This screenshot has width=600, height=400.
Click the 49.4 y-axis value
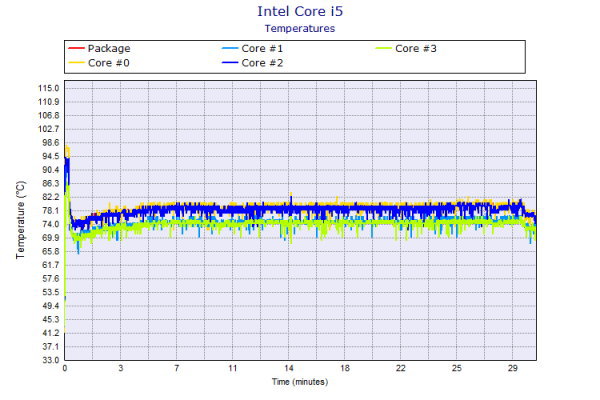click(x=51, y=306)
